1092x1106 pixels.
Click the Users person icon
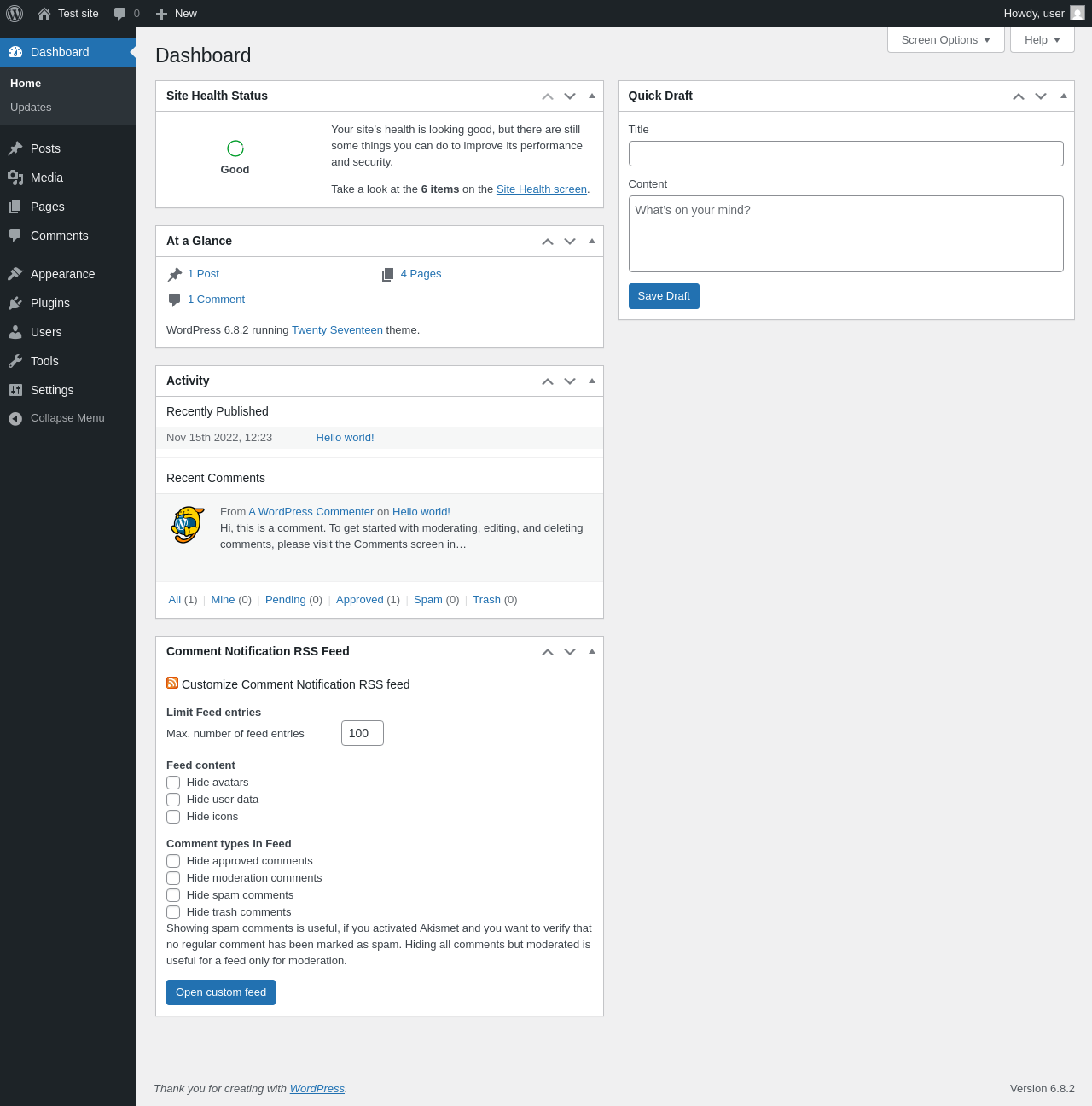pyautogui.click(x=15, y=332)
